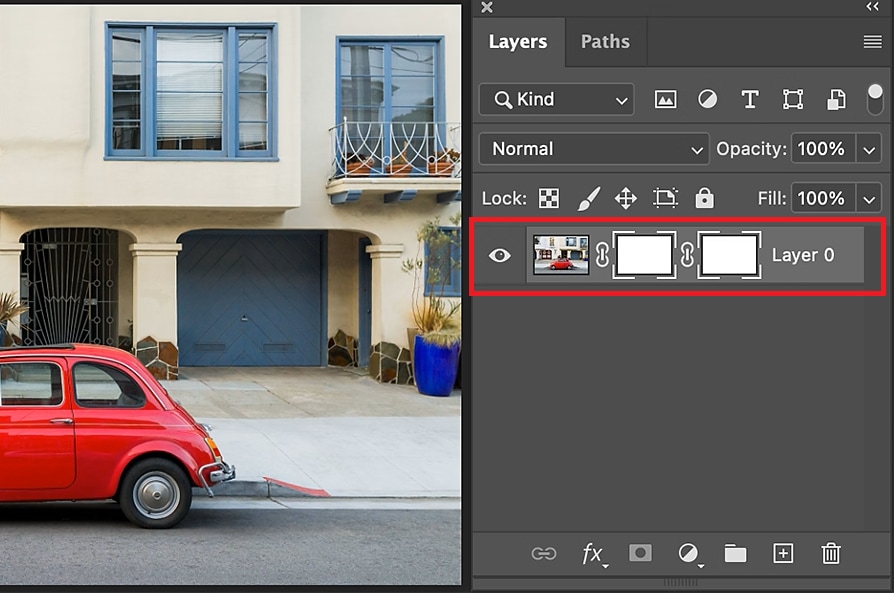Switch to the Paths tab
This screenshot has width=894, height=593.
pos(605,42)
